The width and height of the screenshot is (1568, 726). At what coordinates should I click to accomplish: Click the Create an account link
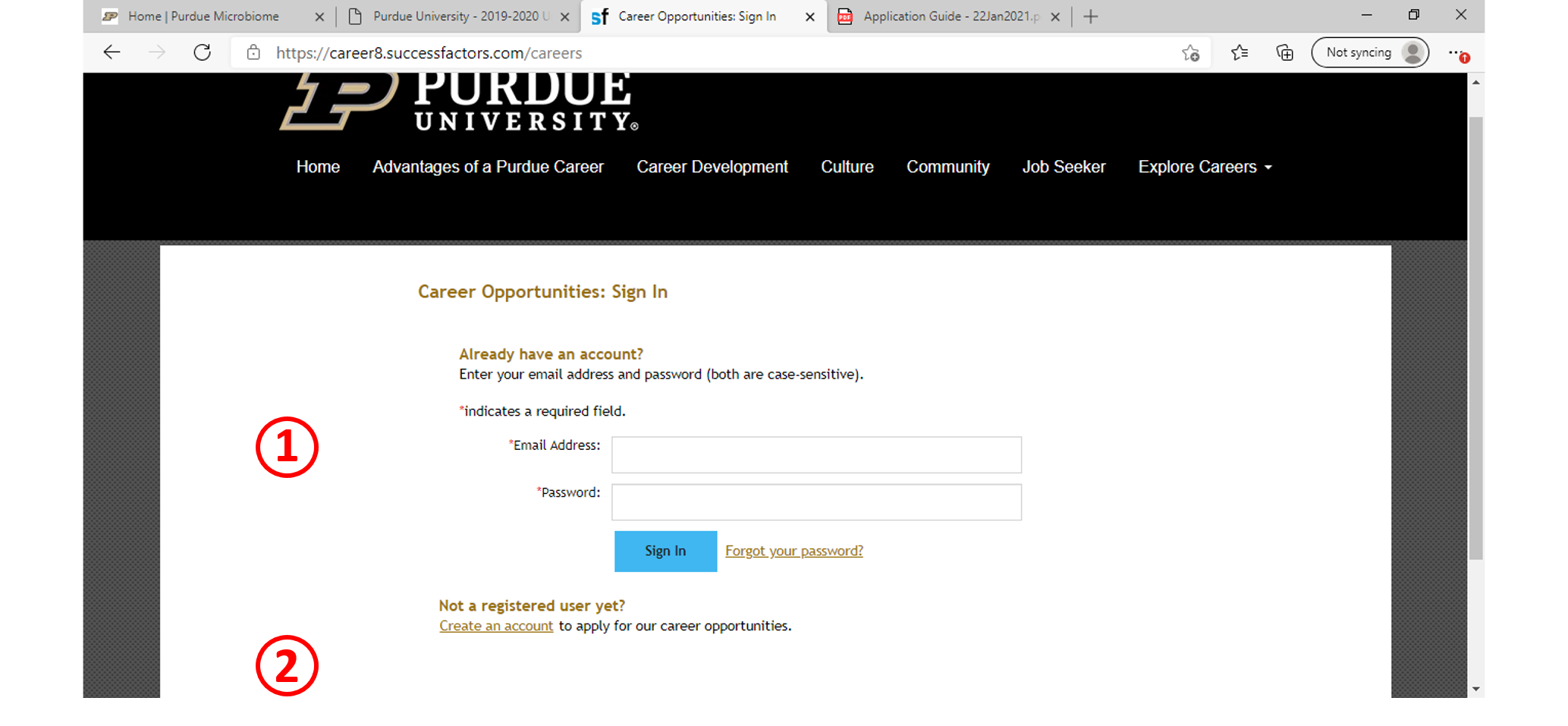click(496, 626)
